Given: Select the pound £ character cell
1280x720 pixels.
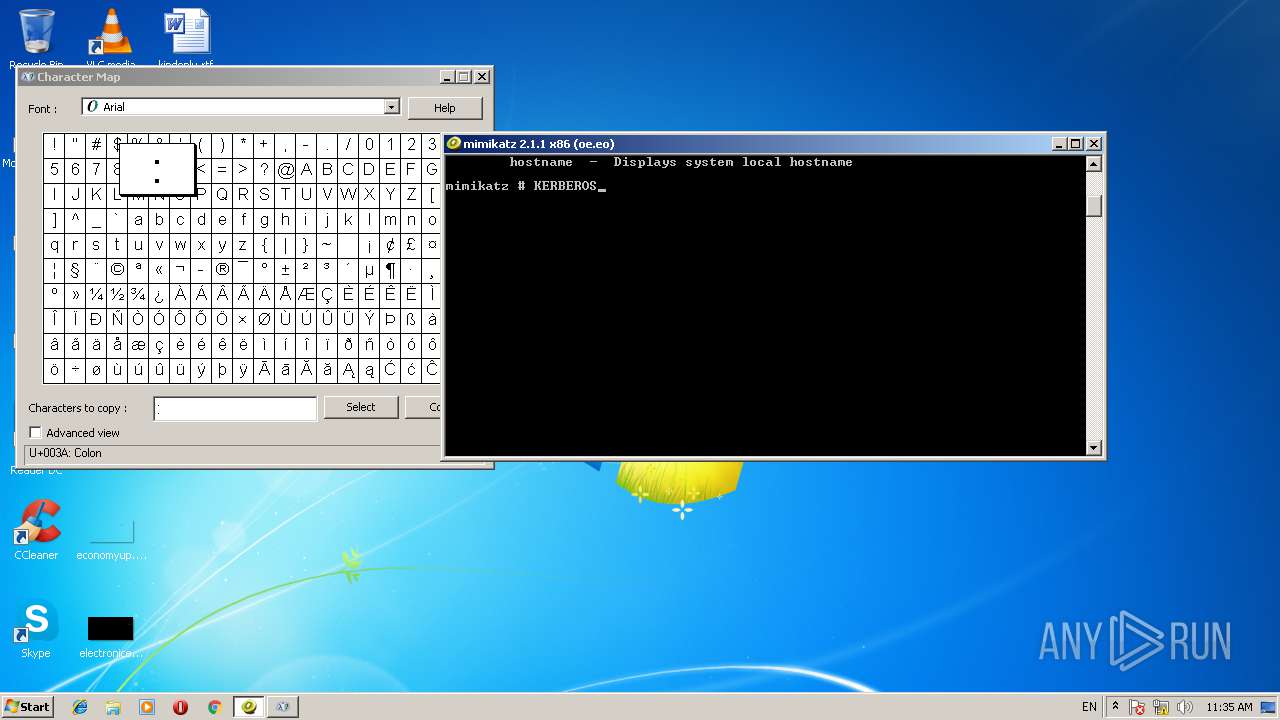Looking at the screenshot, I should 411,245.
